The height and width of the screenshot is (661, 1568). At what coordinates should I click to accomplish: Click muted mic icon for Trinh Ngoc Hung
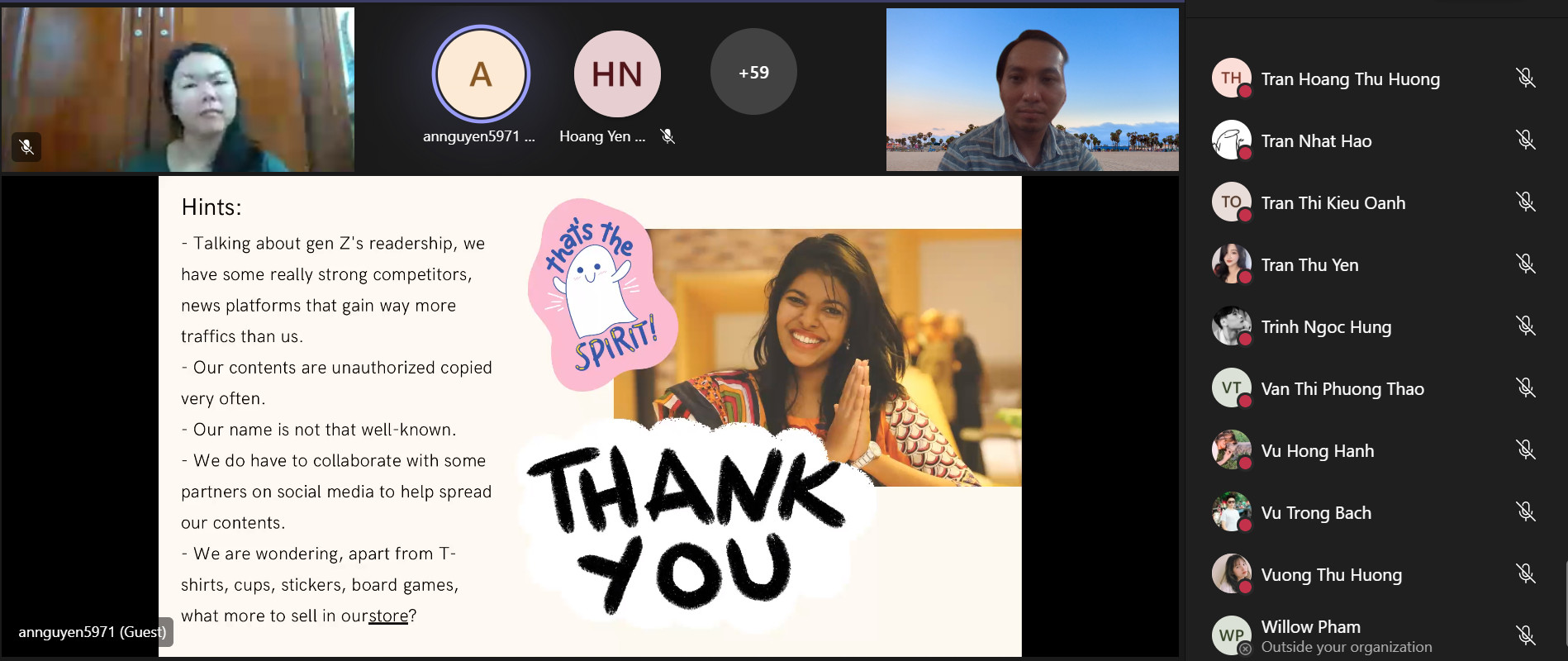point(1526,326)
